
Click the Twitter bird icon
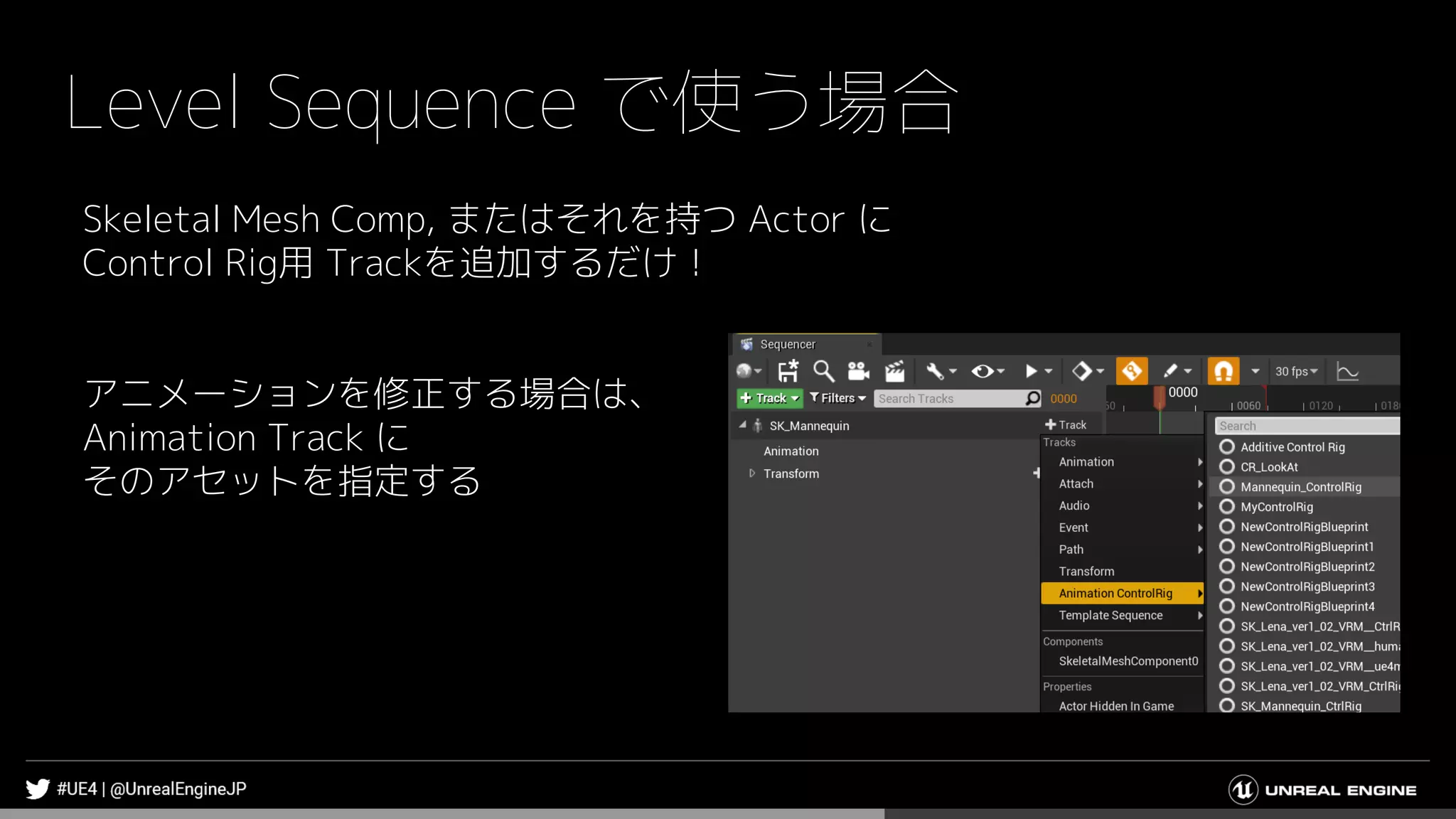[x=38, y=788]
